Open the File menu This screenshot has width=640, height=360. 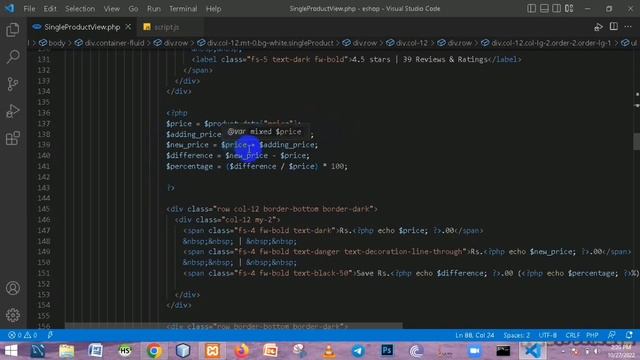29,9
